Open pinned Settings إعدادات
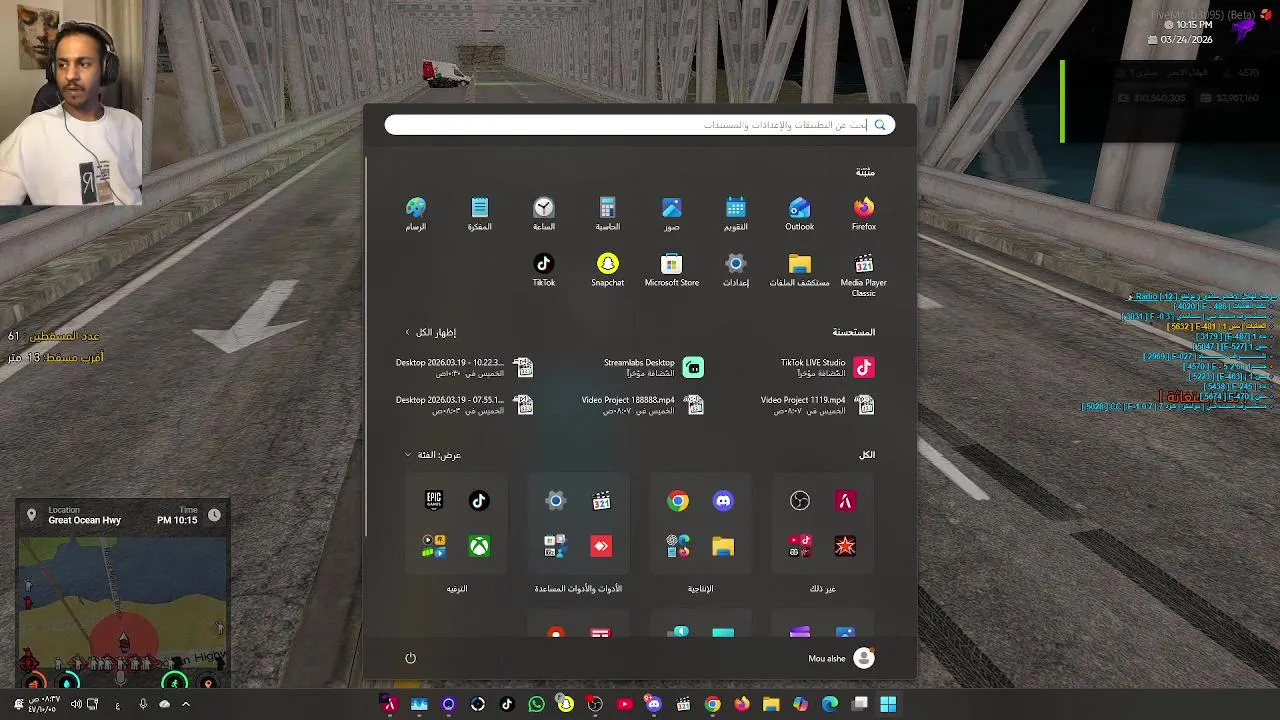 (x=735, y=270)
